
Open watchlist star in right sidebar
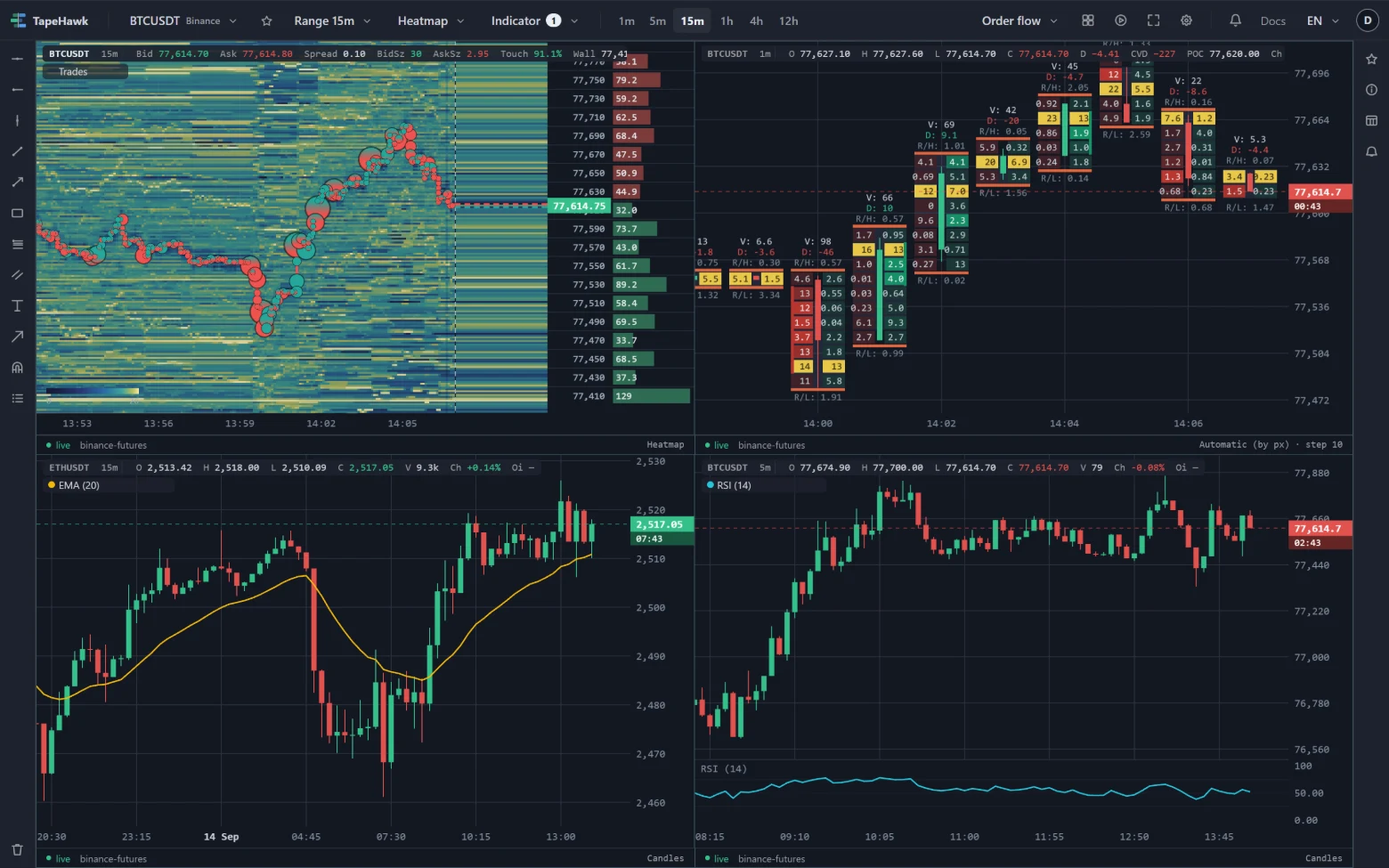[1371, 59]
